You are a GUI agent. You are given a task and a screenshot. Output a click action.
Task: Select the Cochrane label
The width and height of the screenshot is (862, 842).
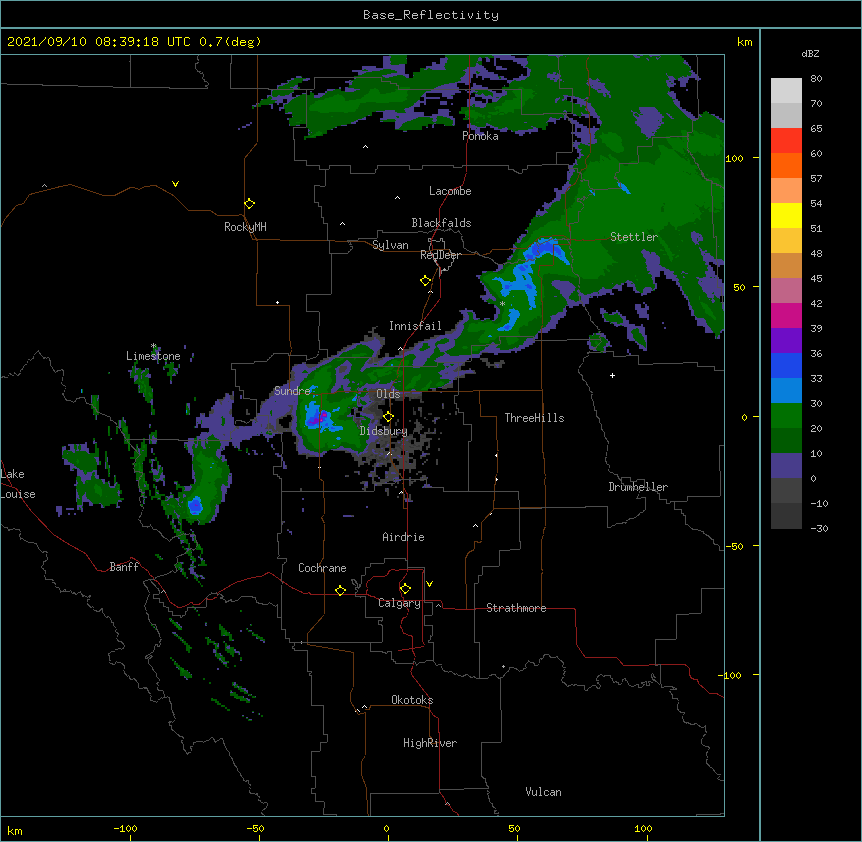coord(322,568)
